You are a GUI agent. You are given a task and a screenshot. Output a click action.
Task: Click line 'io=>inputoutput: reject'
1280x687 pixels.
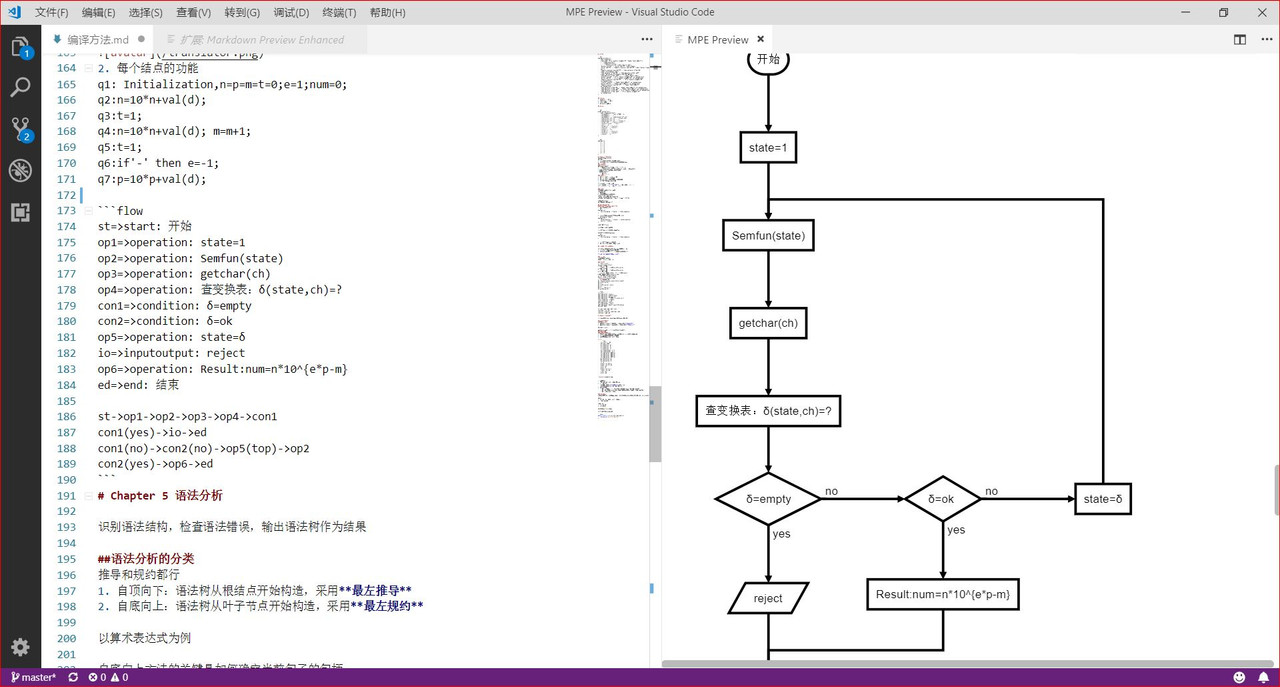171,353
